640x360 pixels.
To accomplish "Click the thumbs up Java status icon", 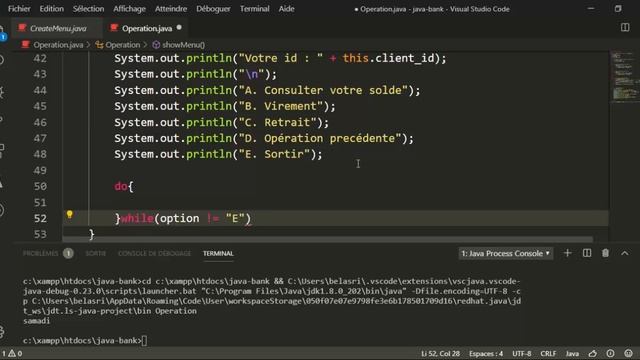I will (593, 353).
